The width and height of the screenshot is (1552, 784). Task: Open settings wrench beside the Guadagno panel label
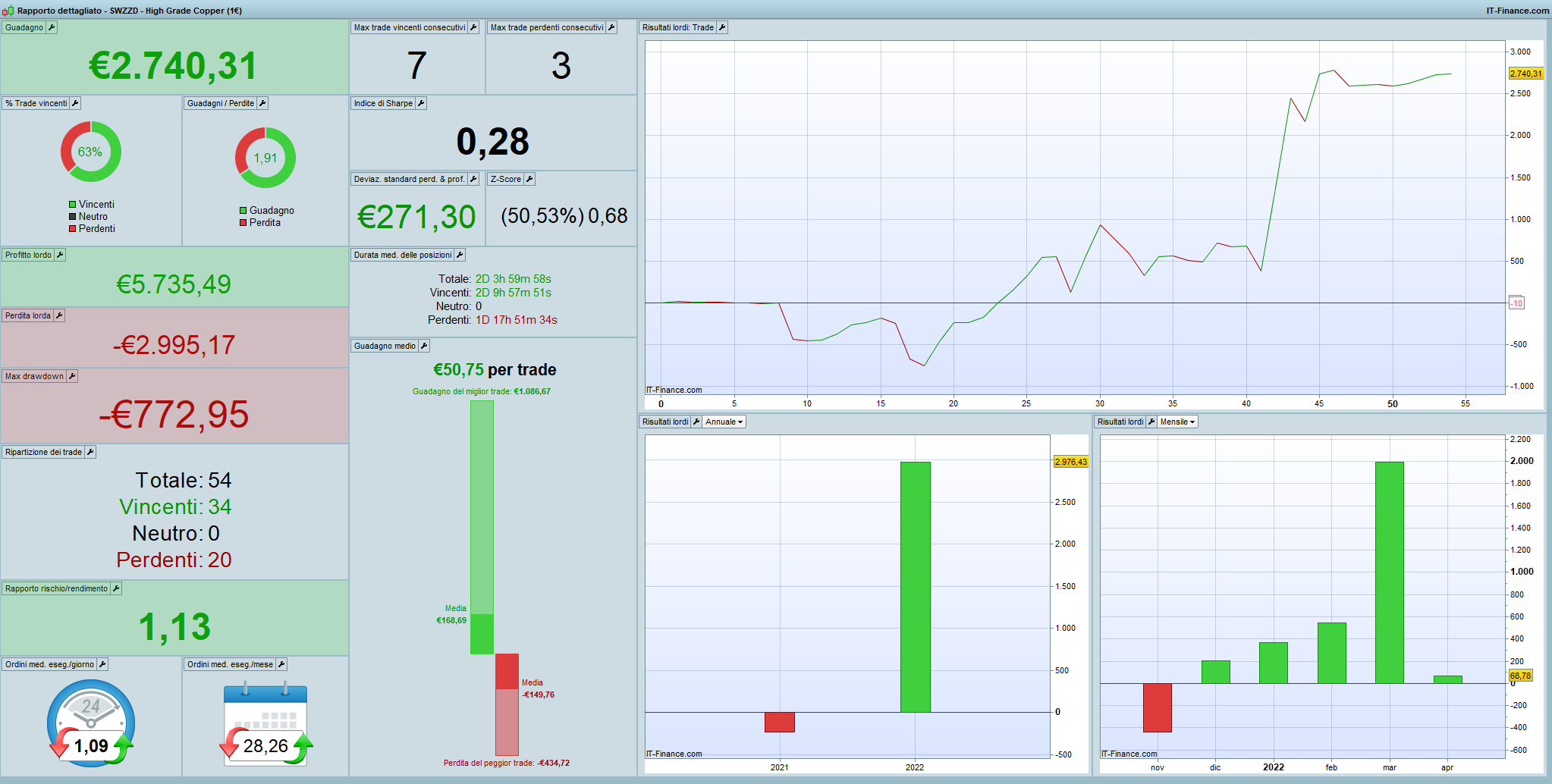pyautogui.click(x=52, y=27)
